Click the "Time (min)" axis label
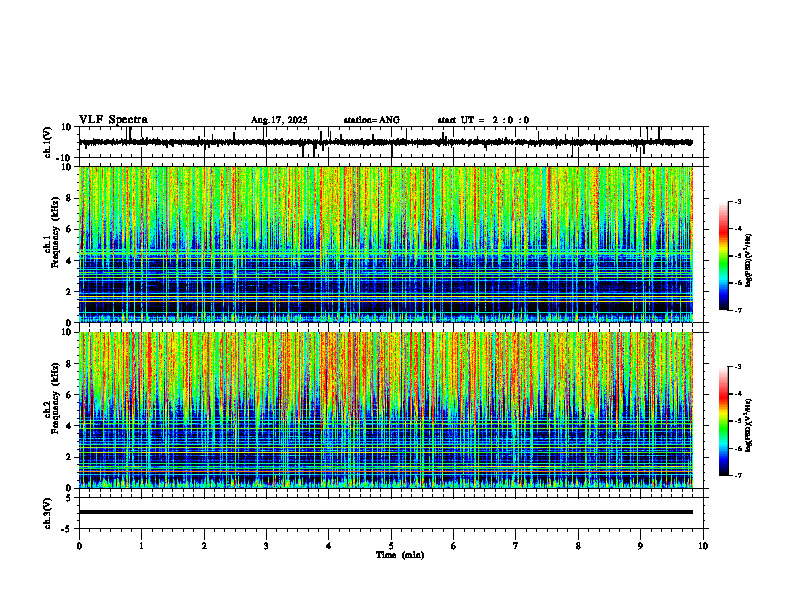Viewport: 792px width, 612px height. 400,555
